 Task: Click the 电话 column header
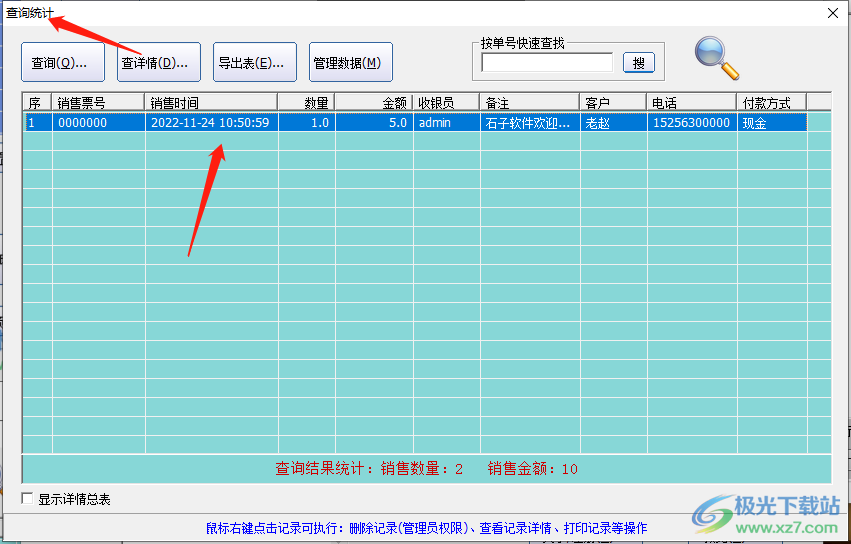[691, 103]
